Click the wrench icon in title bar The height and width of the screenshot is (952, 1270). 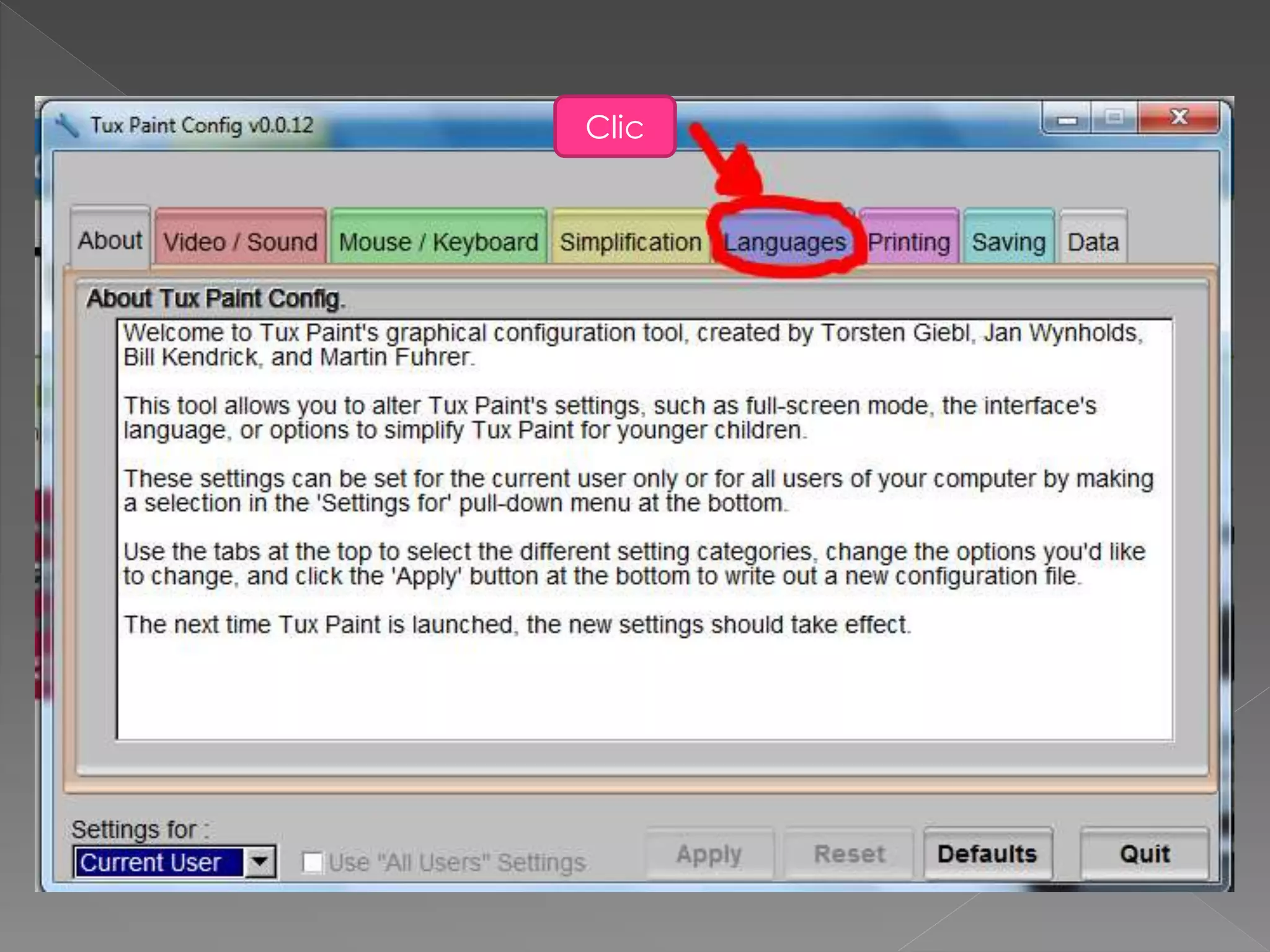tap(66, 126)
